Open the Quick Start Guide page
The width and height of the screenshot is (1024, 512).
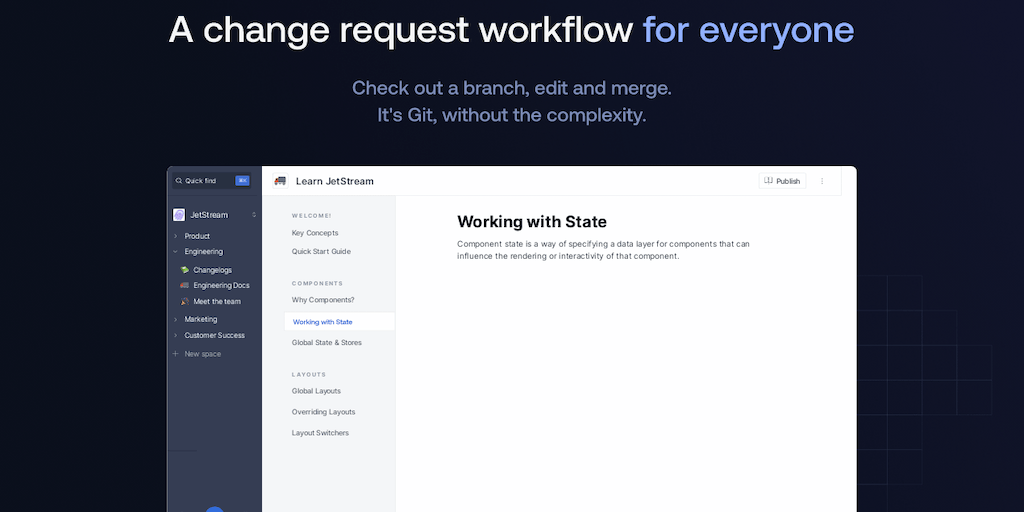tap(321, 251)
